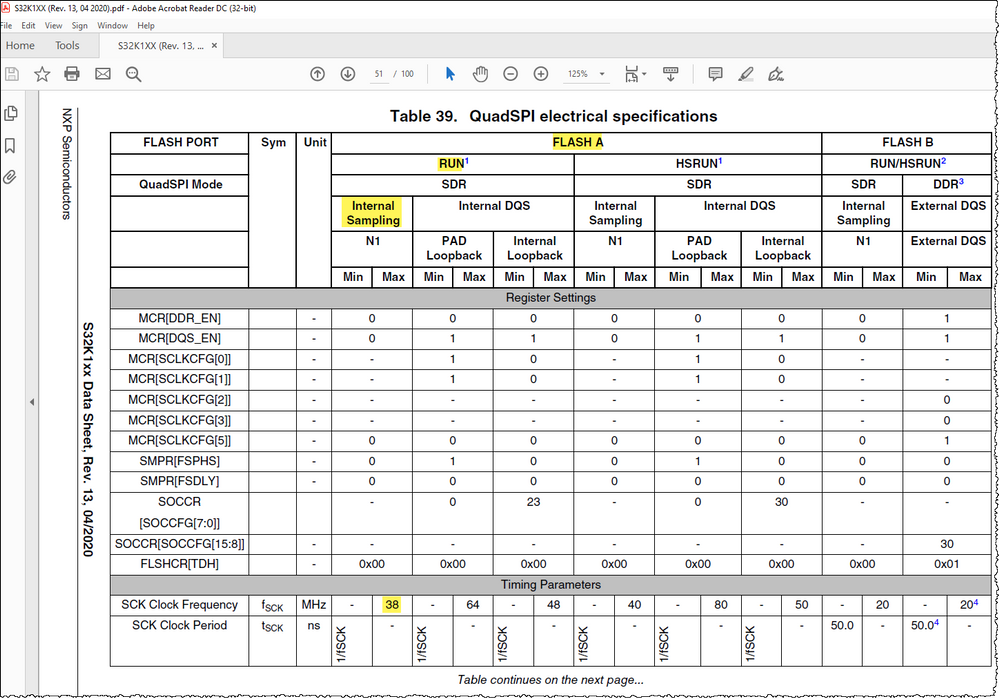The width and height of the screenshot is (999, 699).
Task: Switch to the Tools tab
Action: click(x=67, y=46)
